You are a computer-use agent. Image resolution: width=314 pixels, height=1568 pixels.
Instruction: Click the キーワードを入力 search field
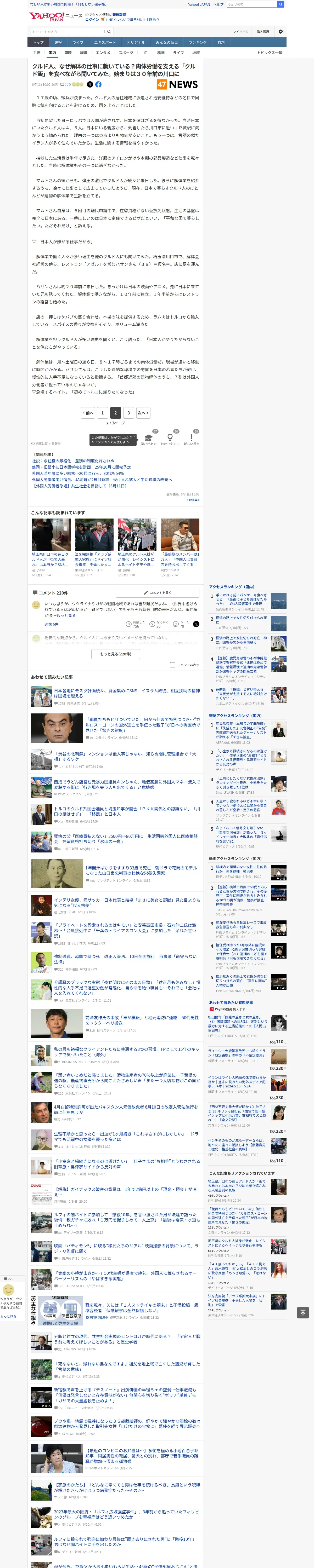coord(68,32)
